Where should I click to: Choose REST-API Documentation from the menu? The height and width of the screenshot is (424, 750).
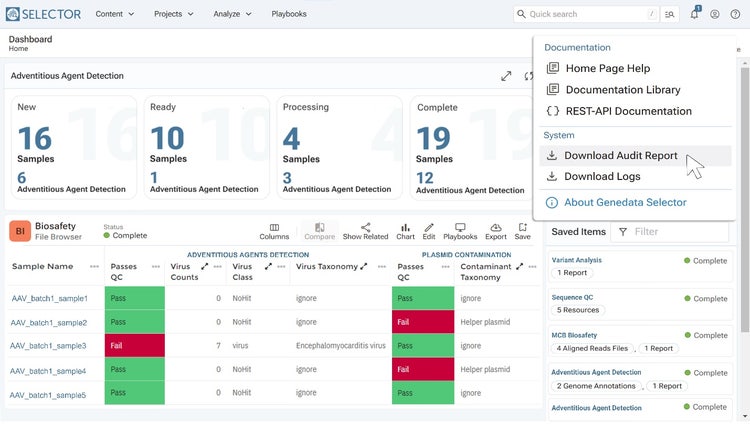pyautogui.click(x=627, y=111)
